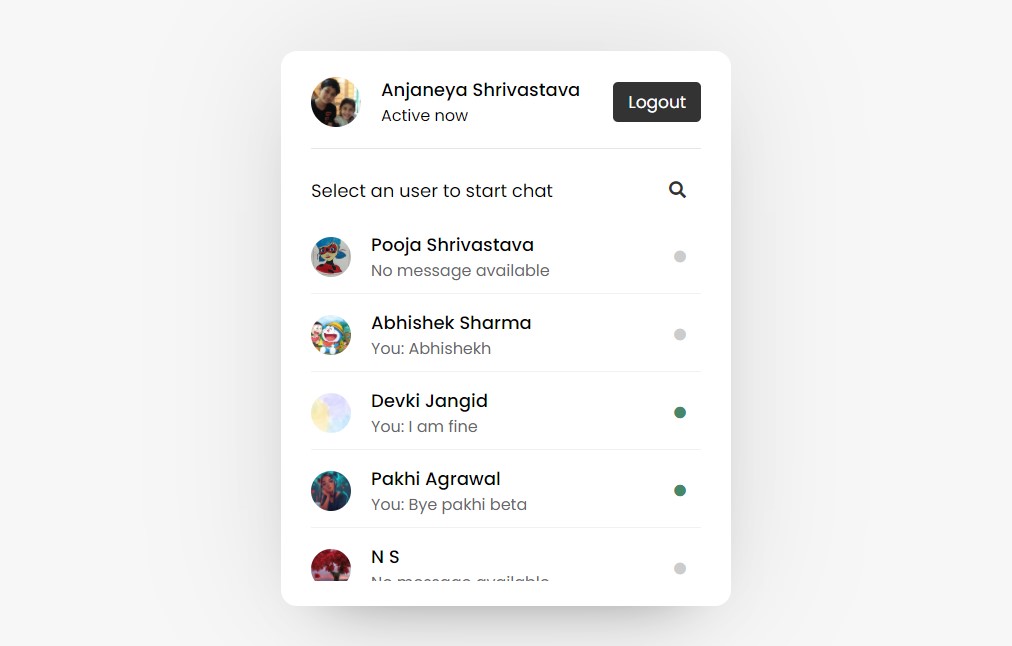Open chat with Pooja Shrivastava
Screen dimensions: 1012x646
coord(506,257)
